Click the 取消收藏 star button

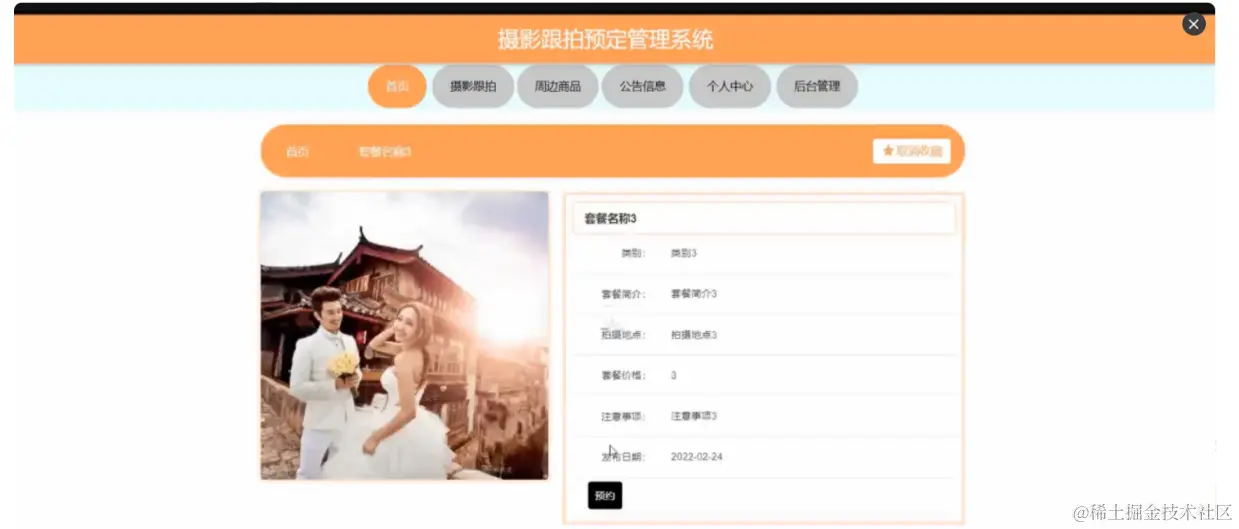click(x=911, y=151)
